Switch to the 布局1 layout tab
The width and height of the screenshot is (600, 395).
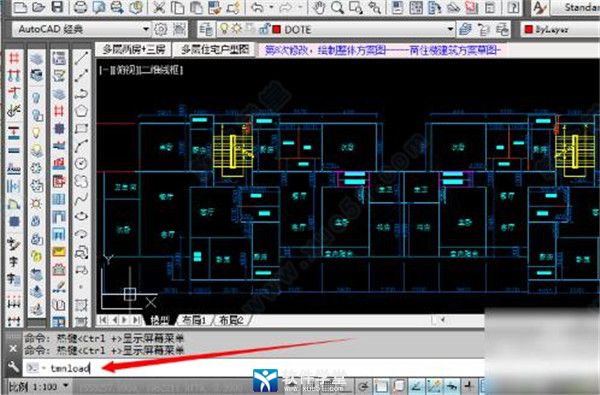[194, 320]
